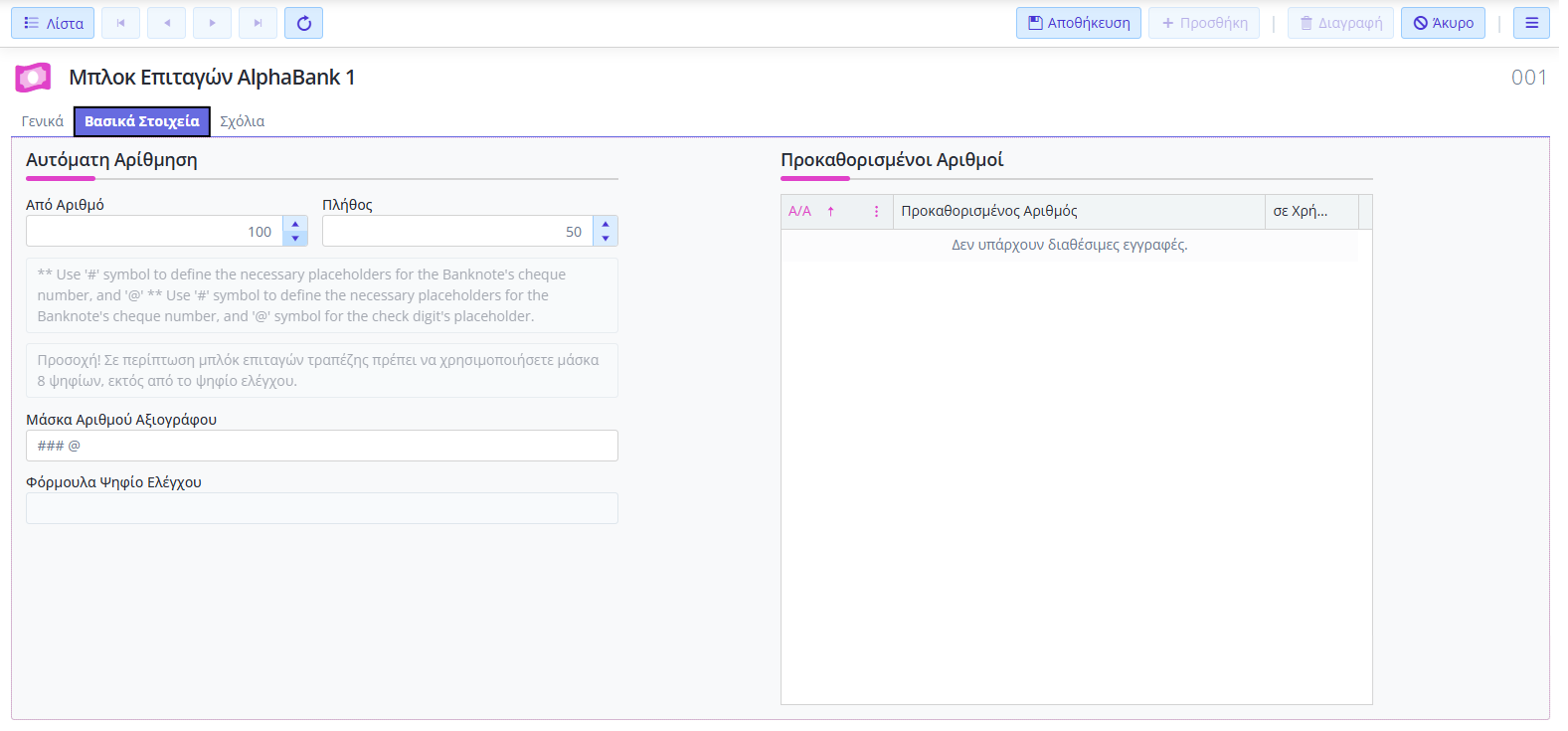1568x731 pixels.
Task: Decrease the Από Αριθμό value
Action: (x=295, y=239)
